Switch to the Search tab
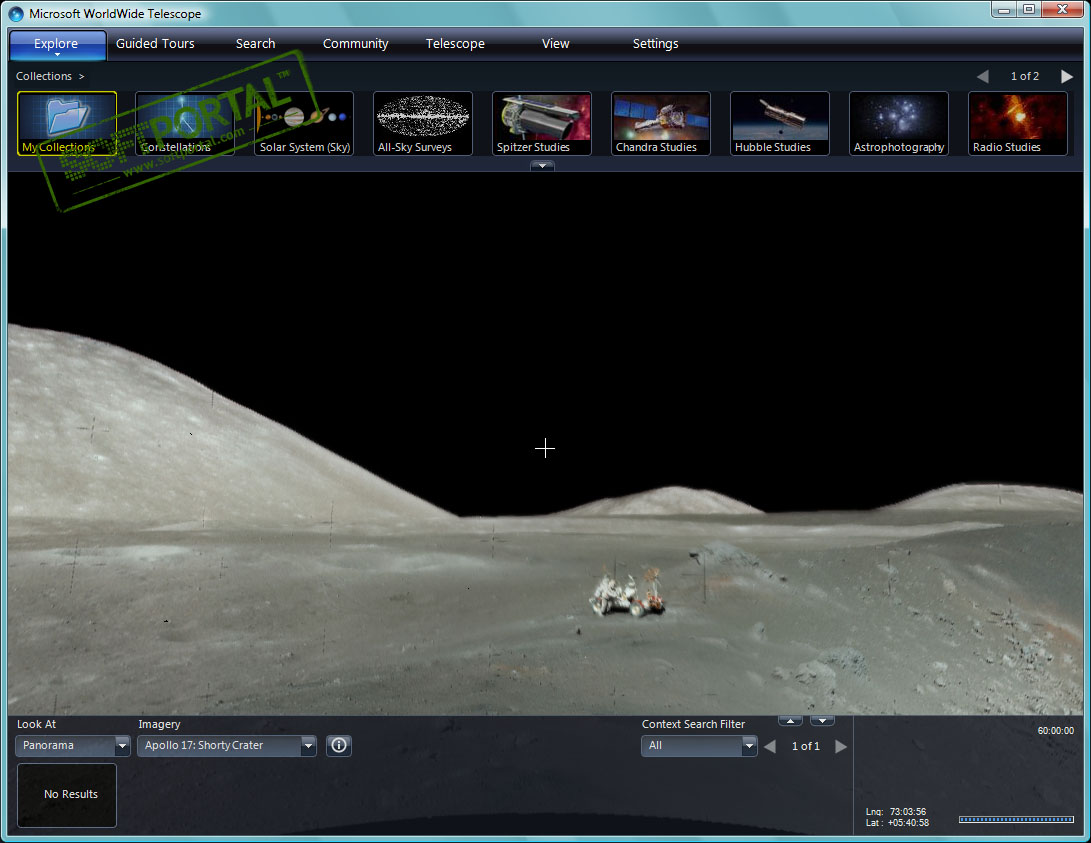This screenshot has width=1091, height=843. (x=255, y=43)
